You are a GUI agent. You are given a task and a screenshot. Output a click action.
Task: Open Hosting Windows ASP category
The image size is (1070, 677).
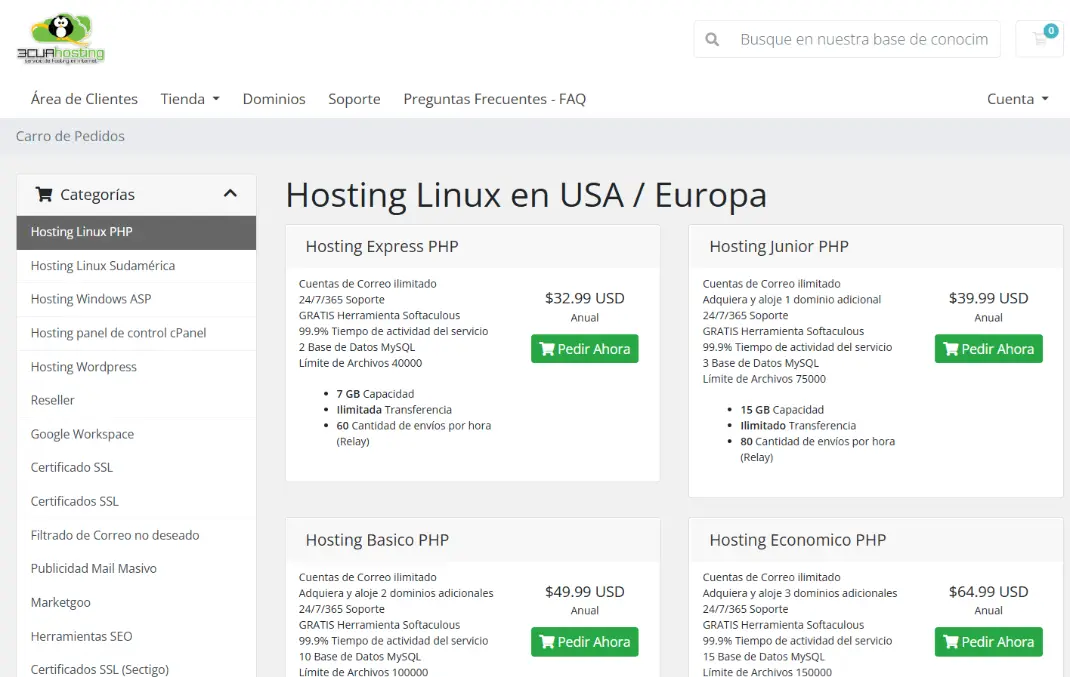[x=136, y=299]
